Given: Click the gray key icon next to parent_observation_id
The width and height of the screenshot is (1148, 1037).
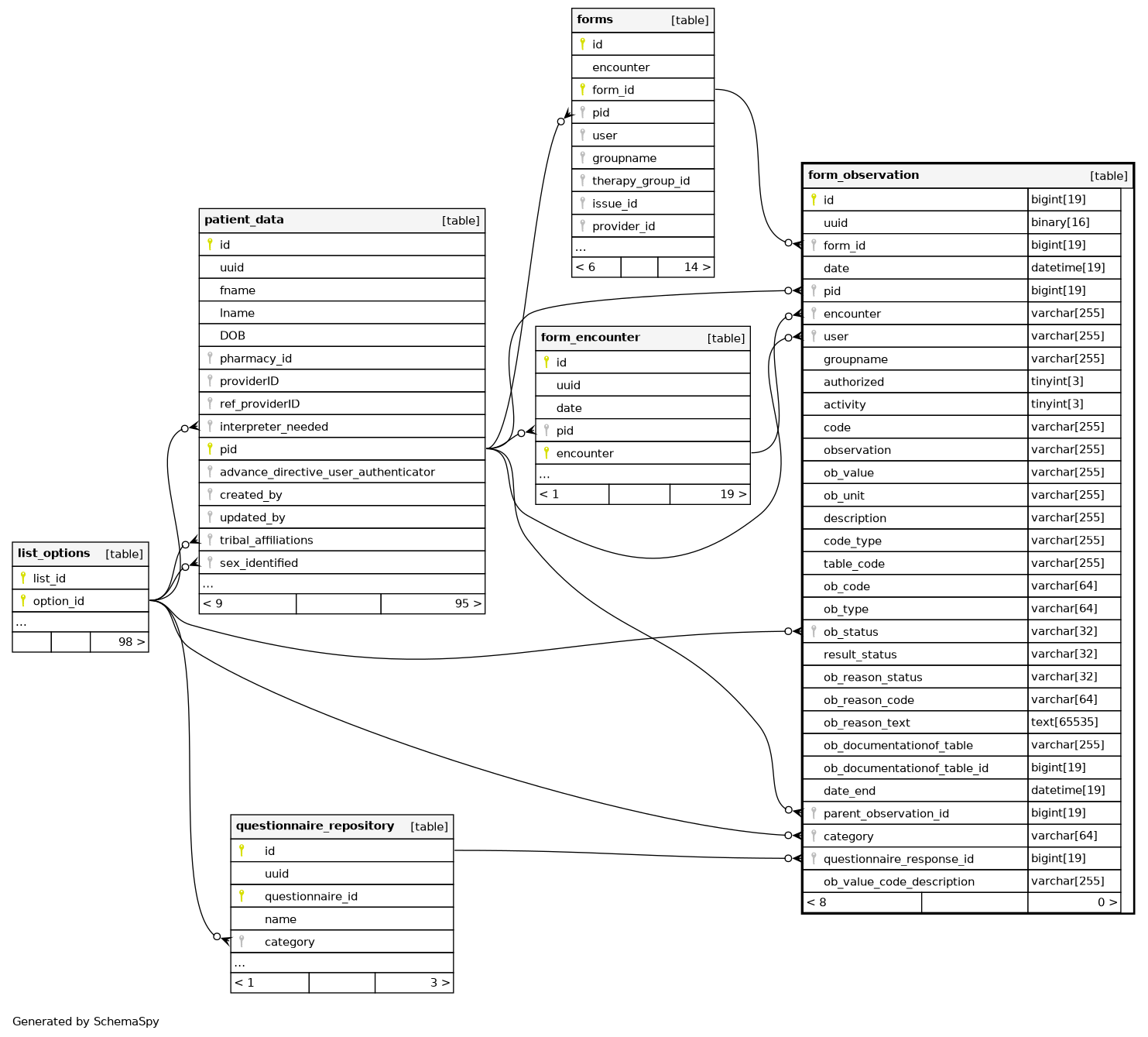Looking at the screenshot, I should [x=814, y=813].
